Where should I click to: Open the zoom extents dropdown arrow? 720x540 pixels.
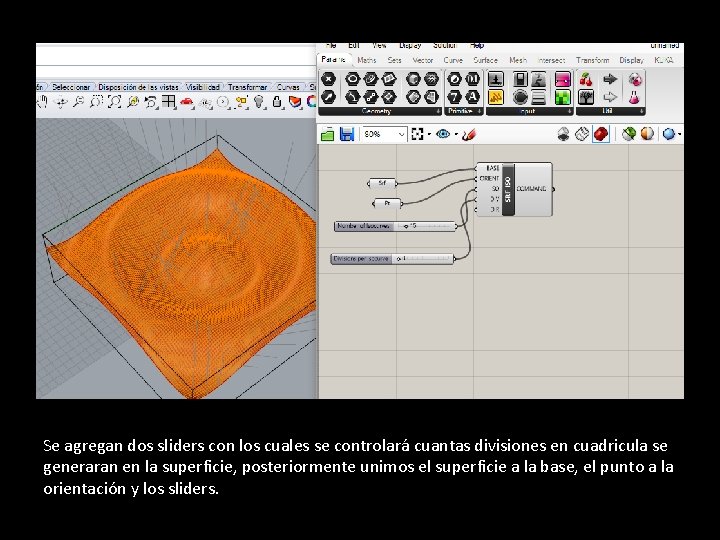(x=429, y=135)
